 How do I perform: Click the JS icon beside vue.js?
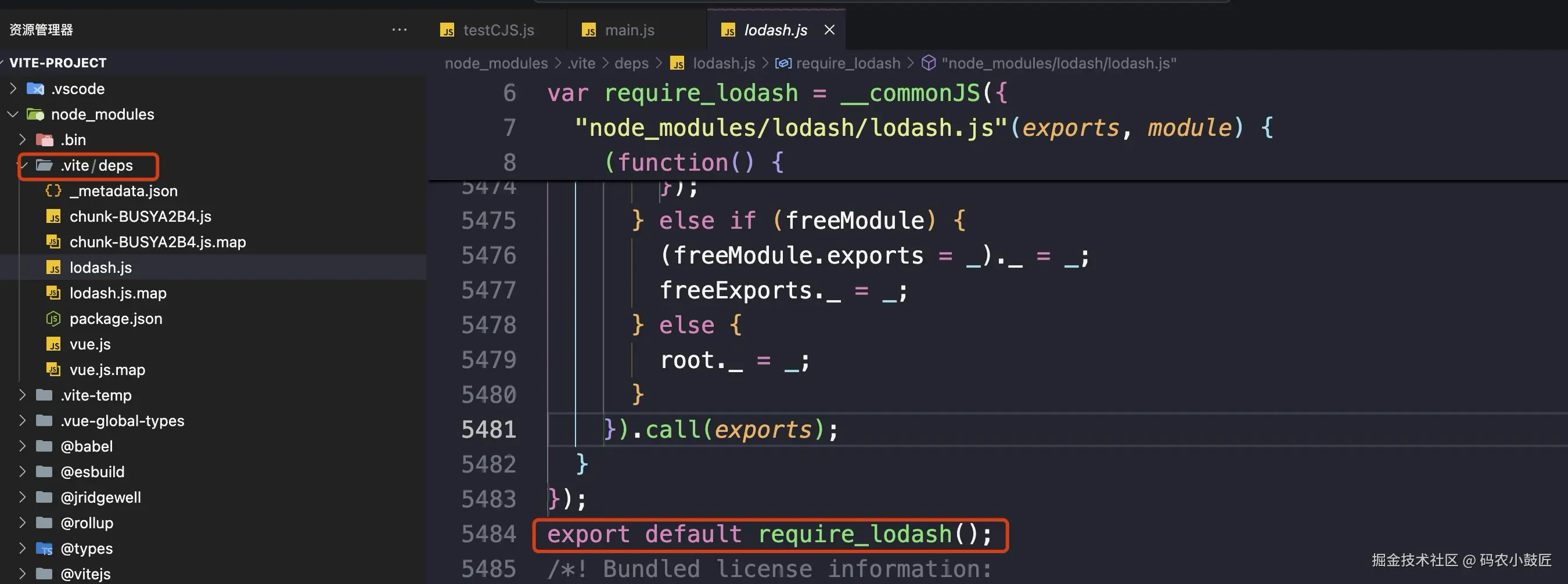click(53, 344)
